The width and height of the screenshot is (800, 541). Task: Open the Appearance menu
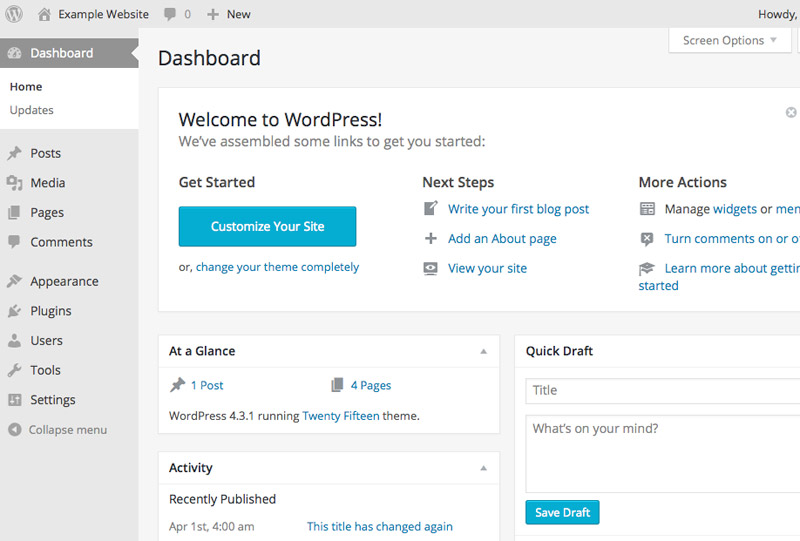coord(64,282)
